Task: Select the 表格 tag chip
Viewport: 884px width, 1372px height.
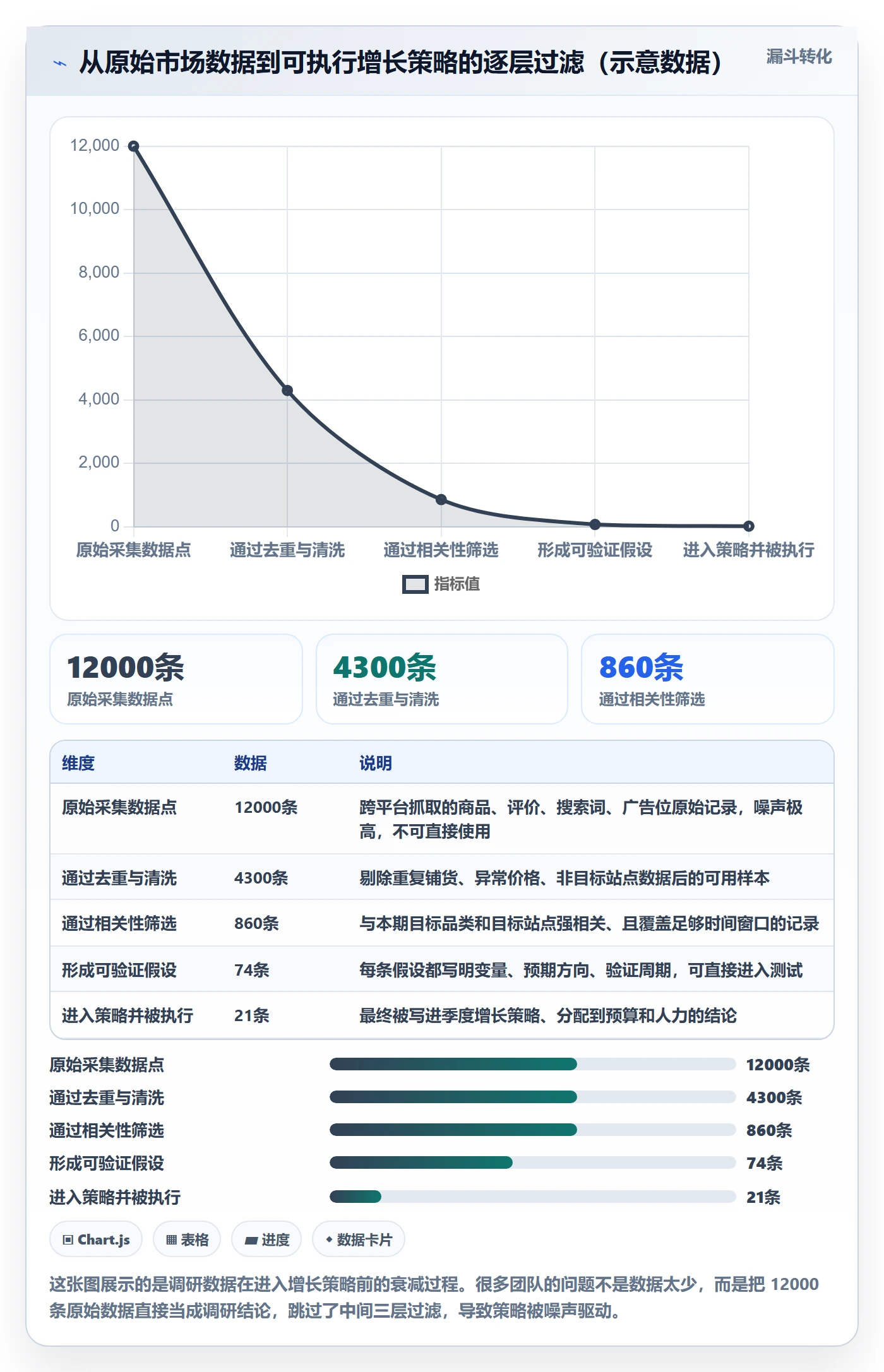Action: 187,1239
